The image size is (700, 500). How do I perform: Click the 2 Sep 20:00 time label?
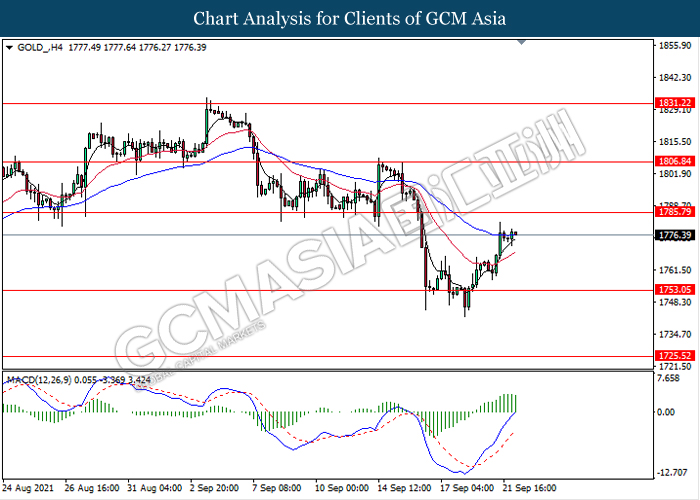click(214, 488)
